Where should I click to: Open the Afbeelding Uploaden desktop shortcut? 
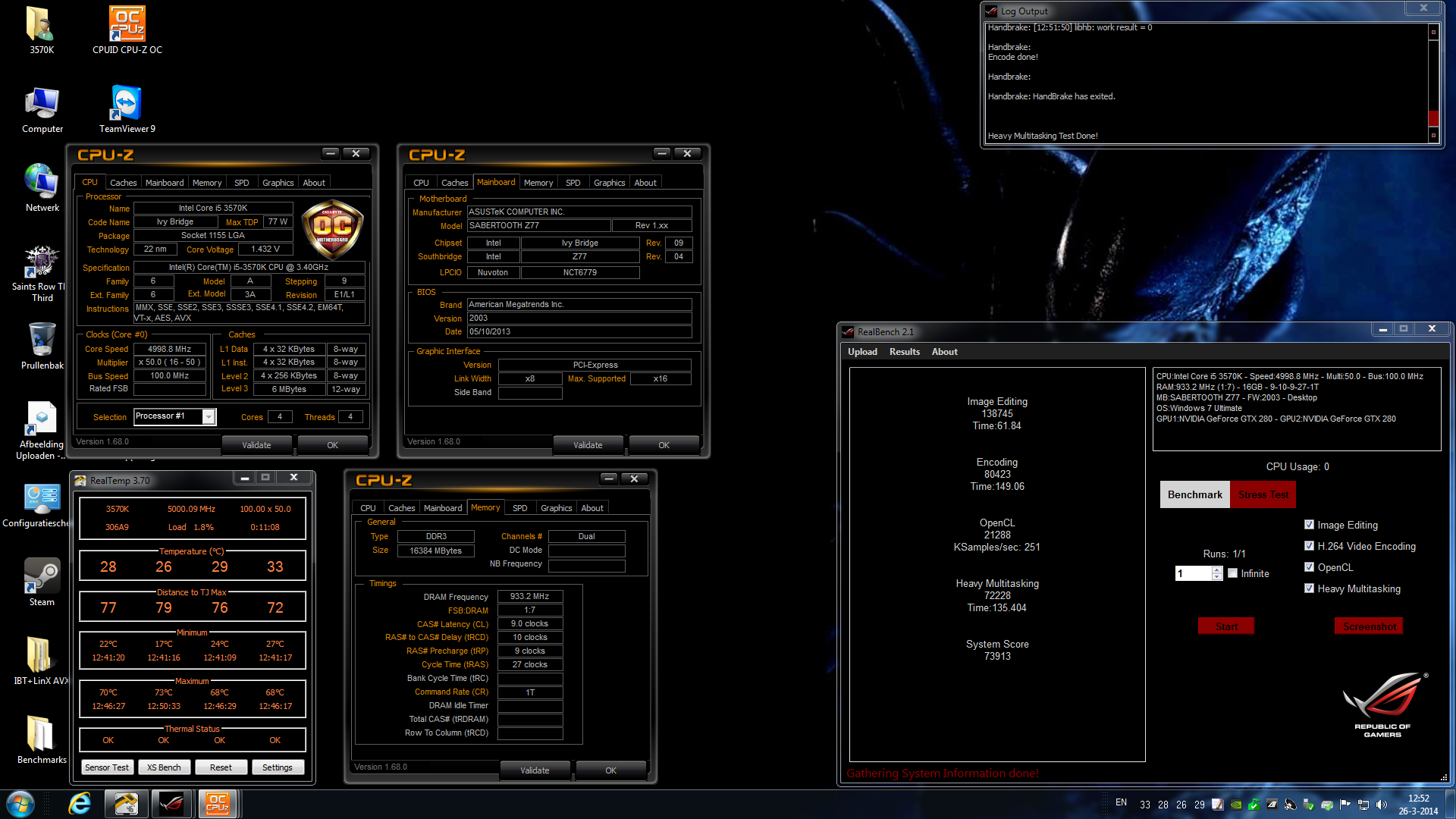click(42, 431)
